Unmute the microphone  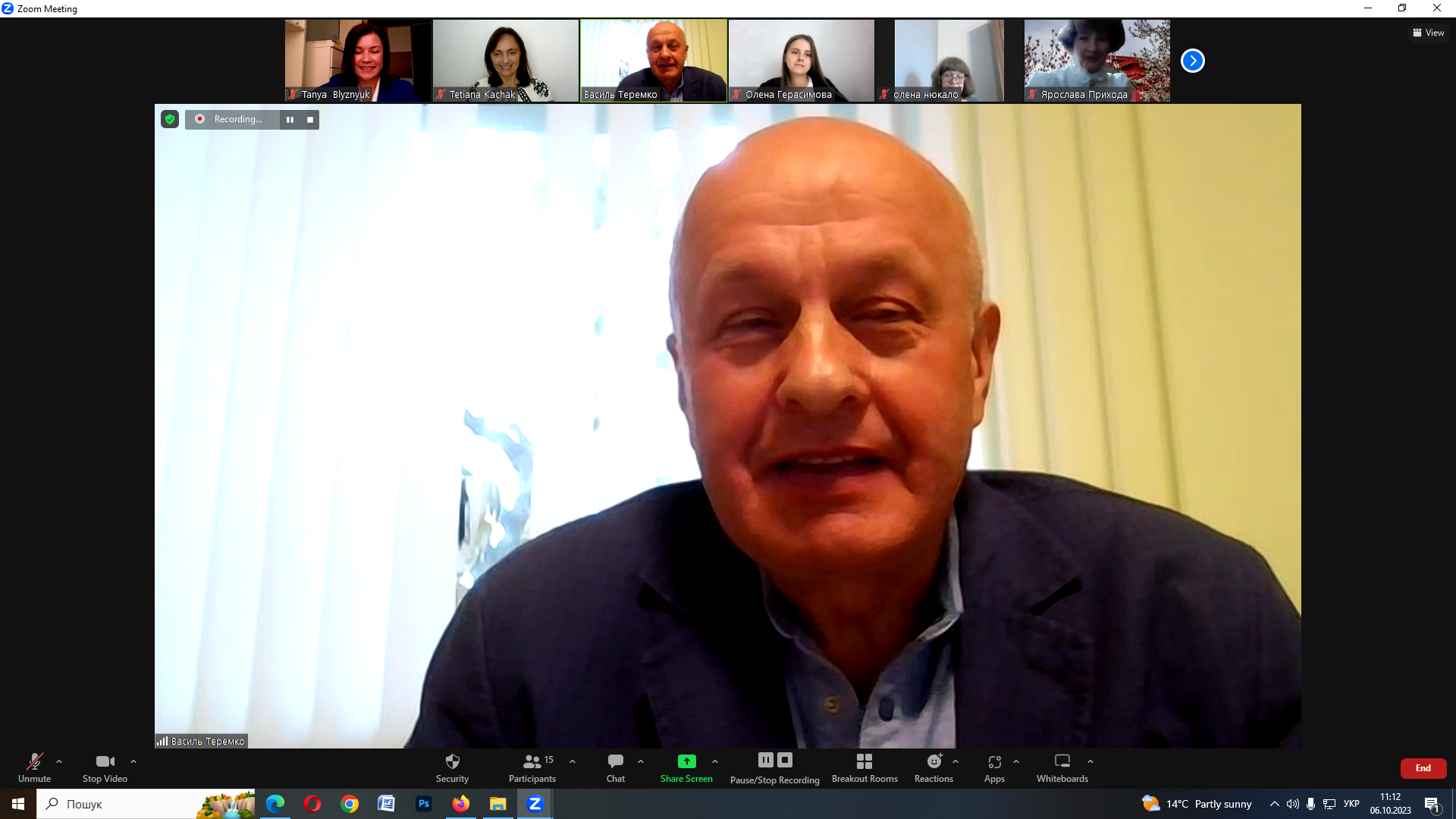pos(35,767)
